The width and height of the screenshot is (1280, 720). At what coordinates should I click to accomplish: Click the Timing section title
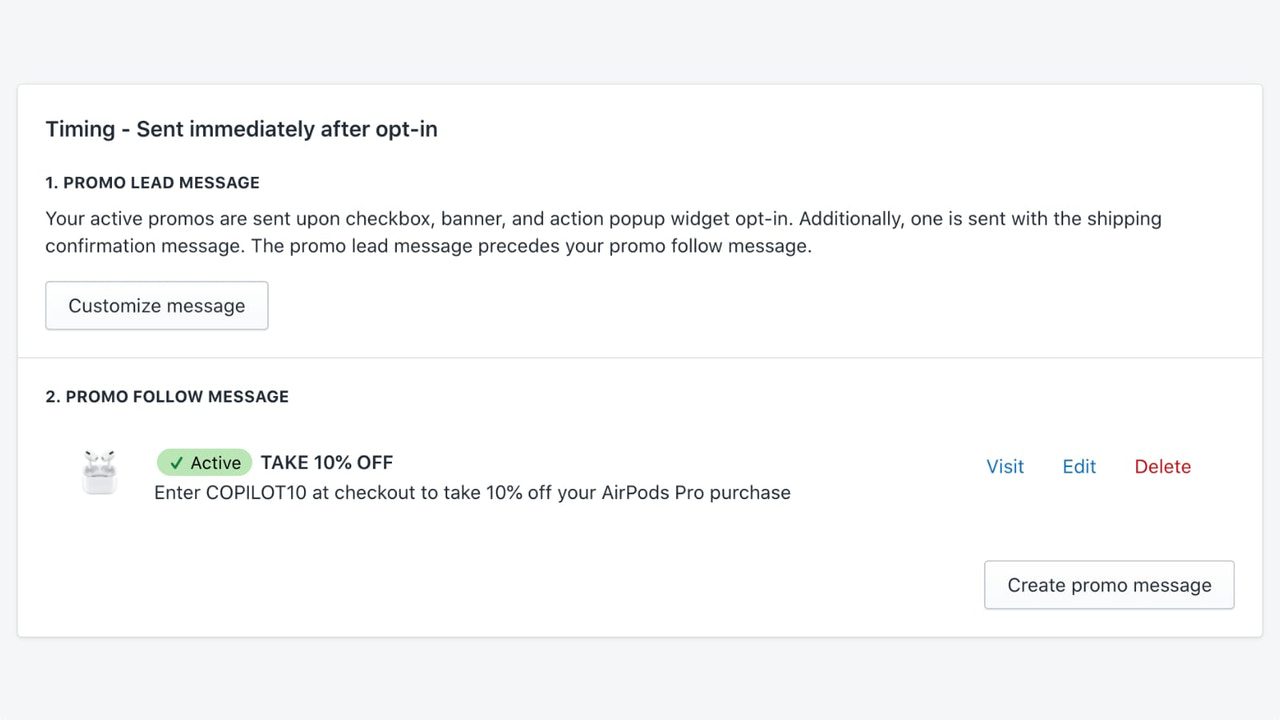pyautogui.click(x=241, y=129)
